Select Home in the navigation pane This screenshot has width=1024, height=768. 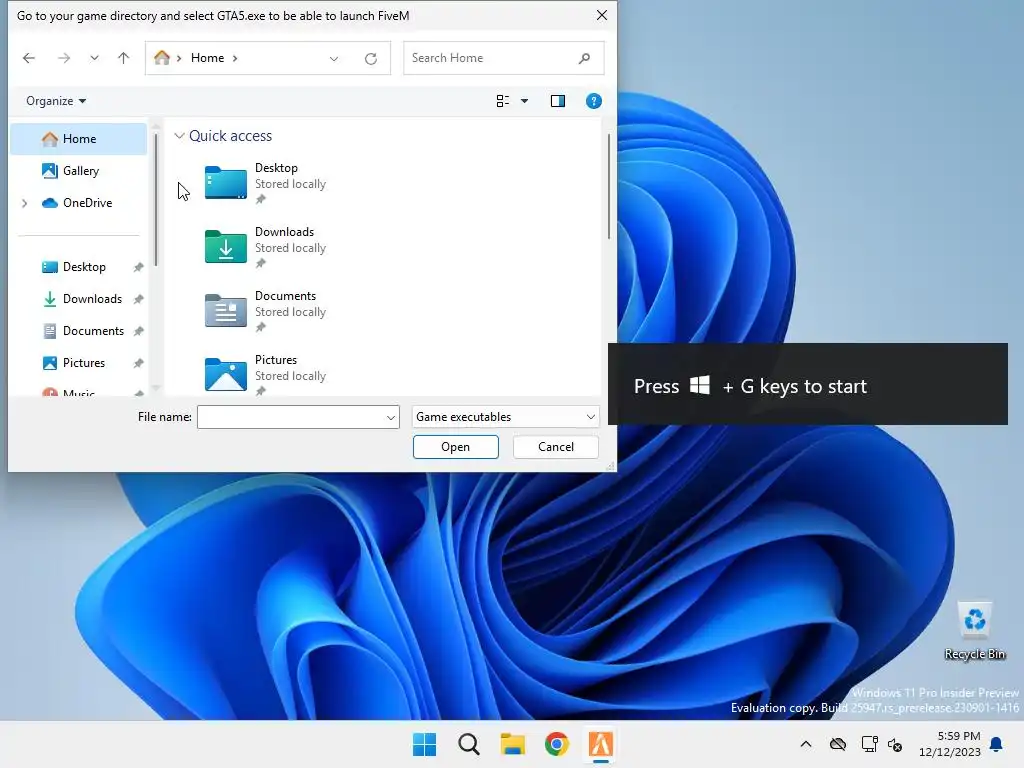[78, 139]
